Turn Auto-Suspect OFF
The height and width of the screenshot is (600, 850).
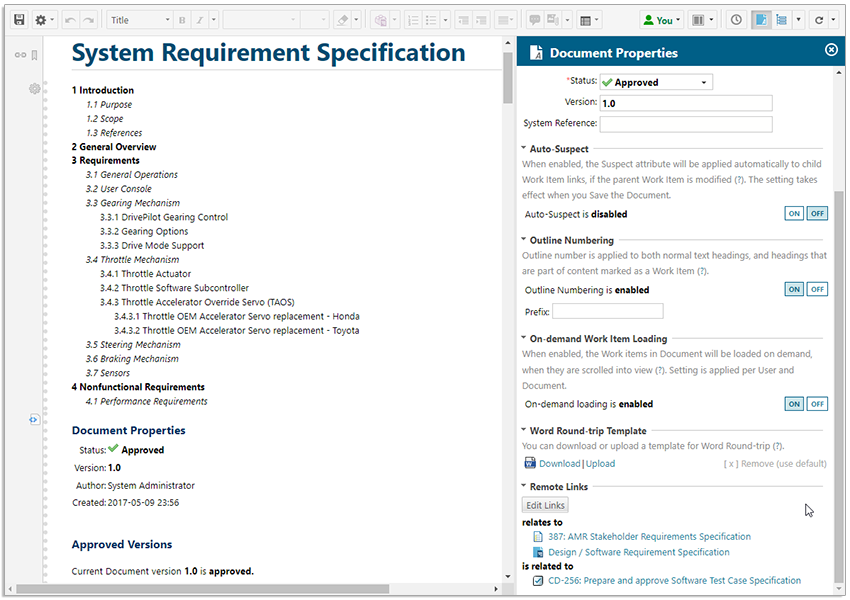pos(817,214)
